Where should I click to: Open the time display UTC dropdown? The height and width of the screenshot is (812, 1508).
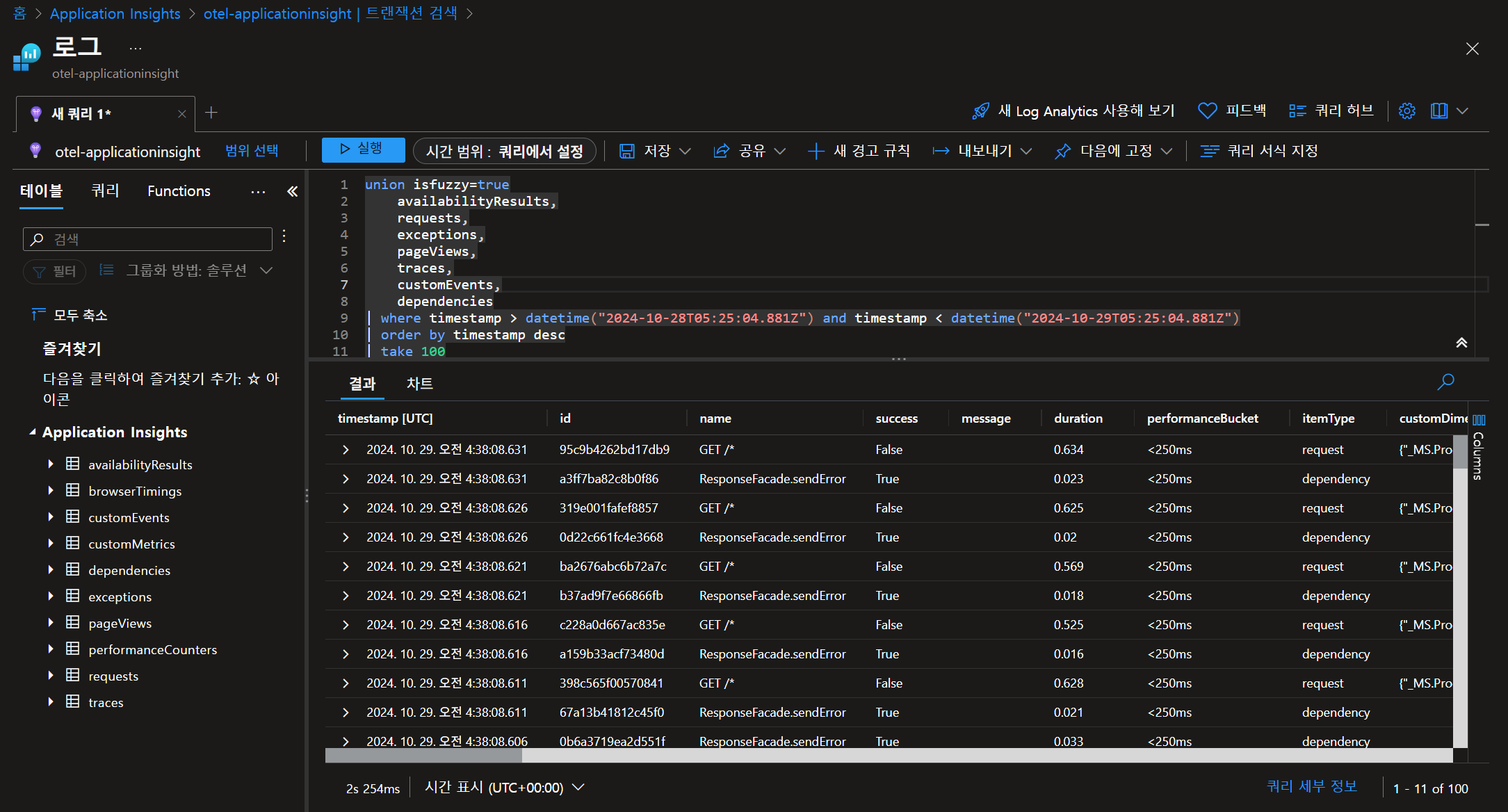577,788
